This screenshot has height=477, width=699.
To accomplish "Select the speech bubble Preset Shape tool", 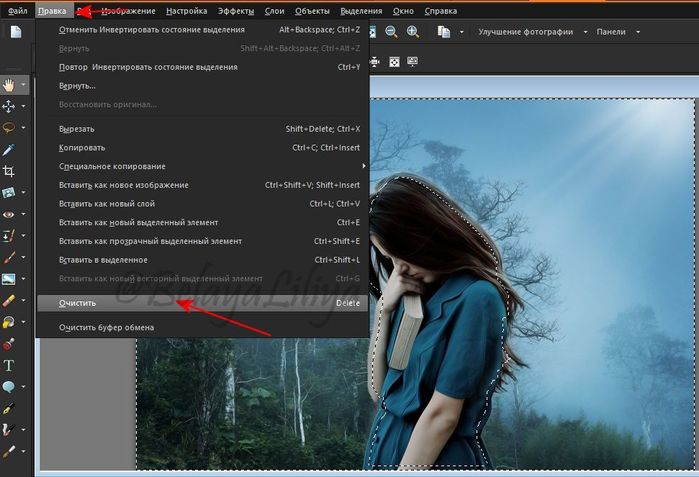I will point(8,387).
